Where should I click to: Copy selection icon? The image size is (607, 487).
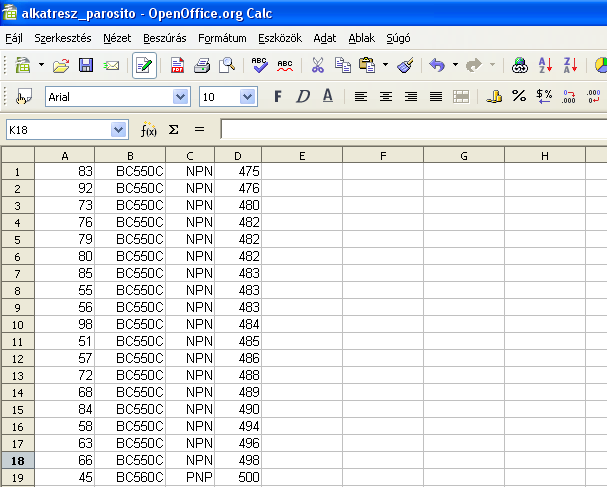tap(343, 65)
